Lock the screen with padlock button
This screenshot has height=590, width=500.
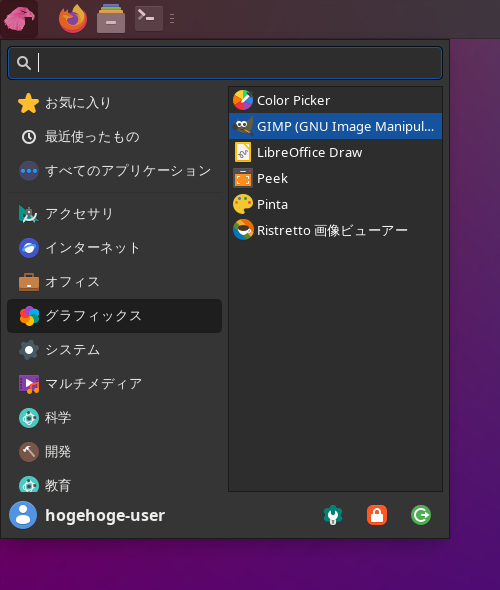pos(377,515)
